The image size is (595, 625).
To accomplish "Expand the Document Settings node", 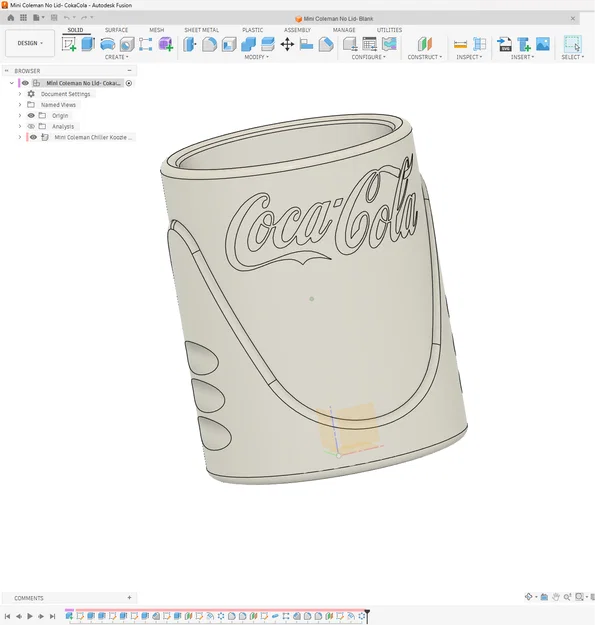I will coord(20,94).
